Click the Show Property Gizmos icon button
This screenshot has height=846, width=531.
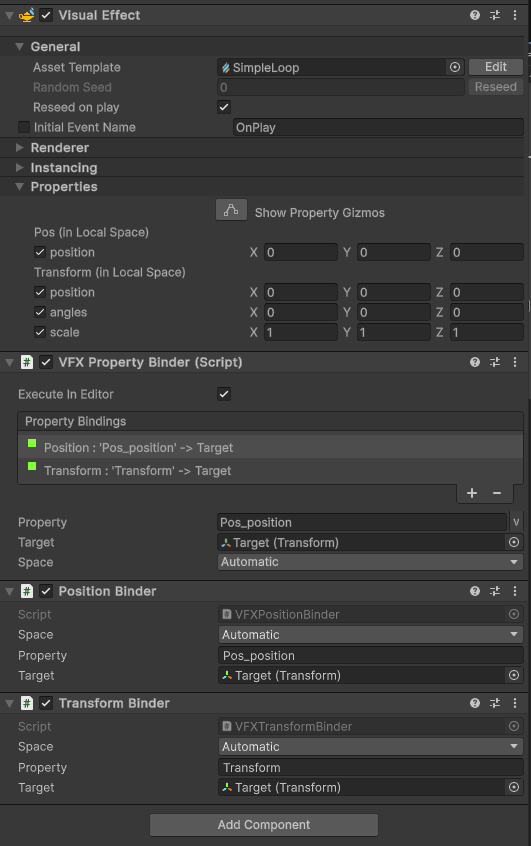point(232,210)
